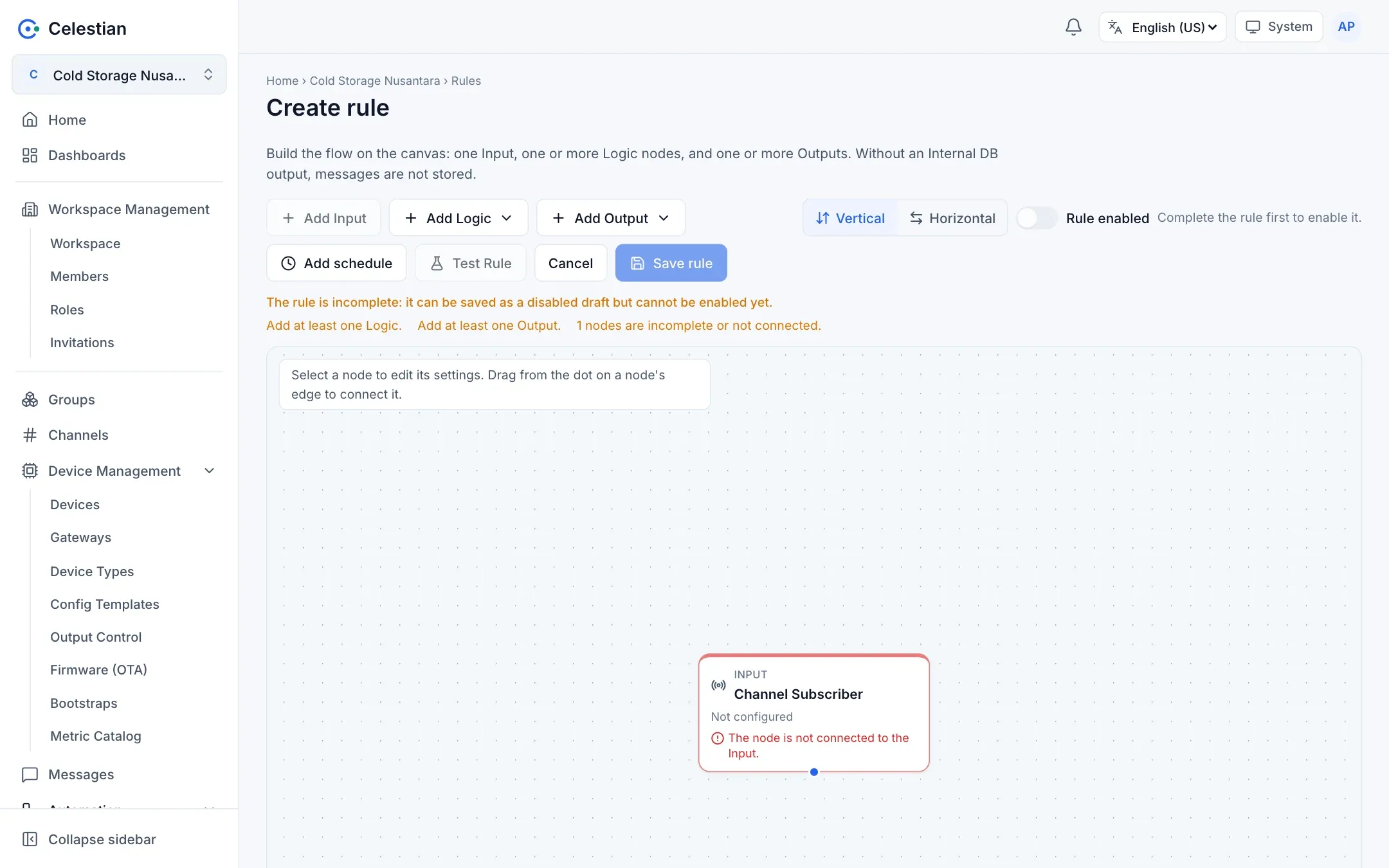Collapse the Device Management section chevron
Screen dimensions: 1389x868
click(209, 471)
